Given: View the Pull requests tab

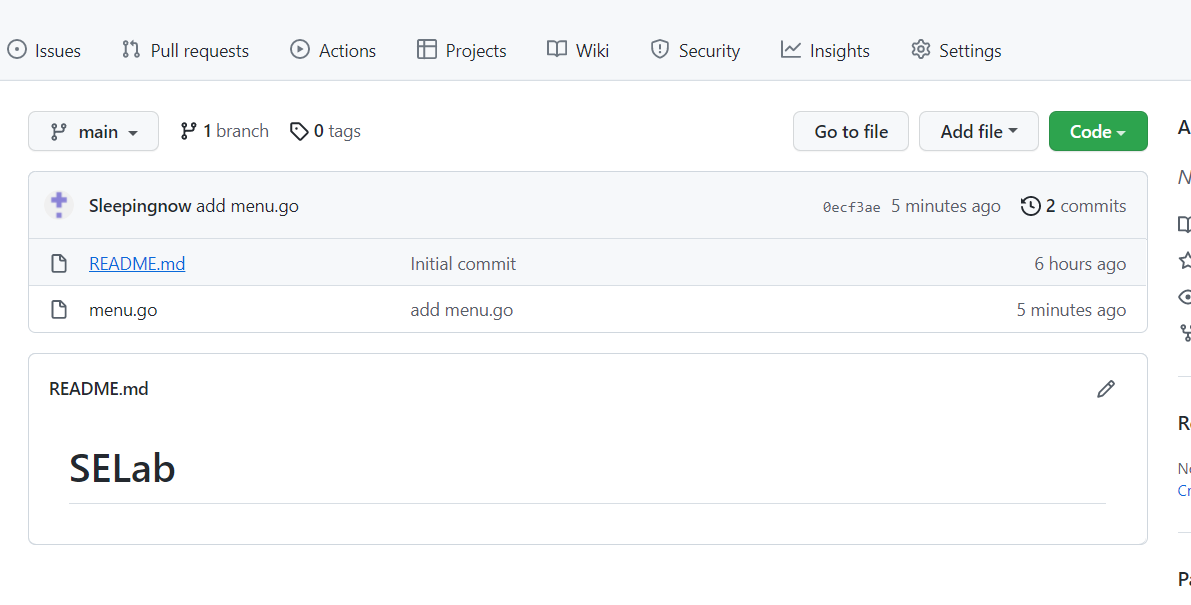Looking at the screenshot, I should tap(185, 50).
